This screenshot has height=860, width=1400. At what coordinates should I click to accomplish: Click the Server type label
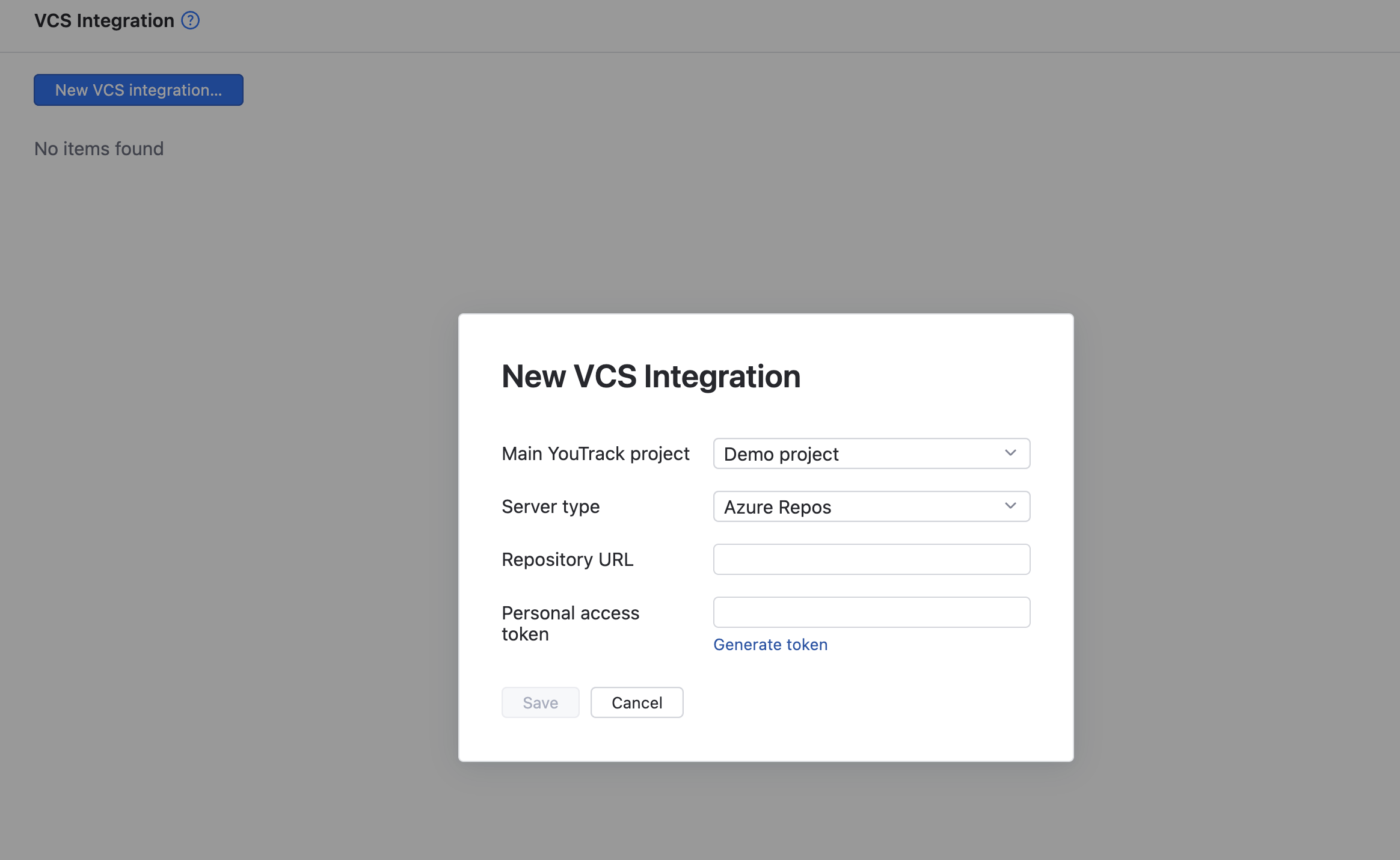click(x=550, y=506)
